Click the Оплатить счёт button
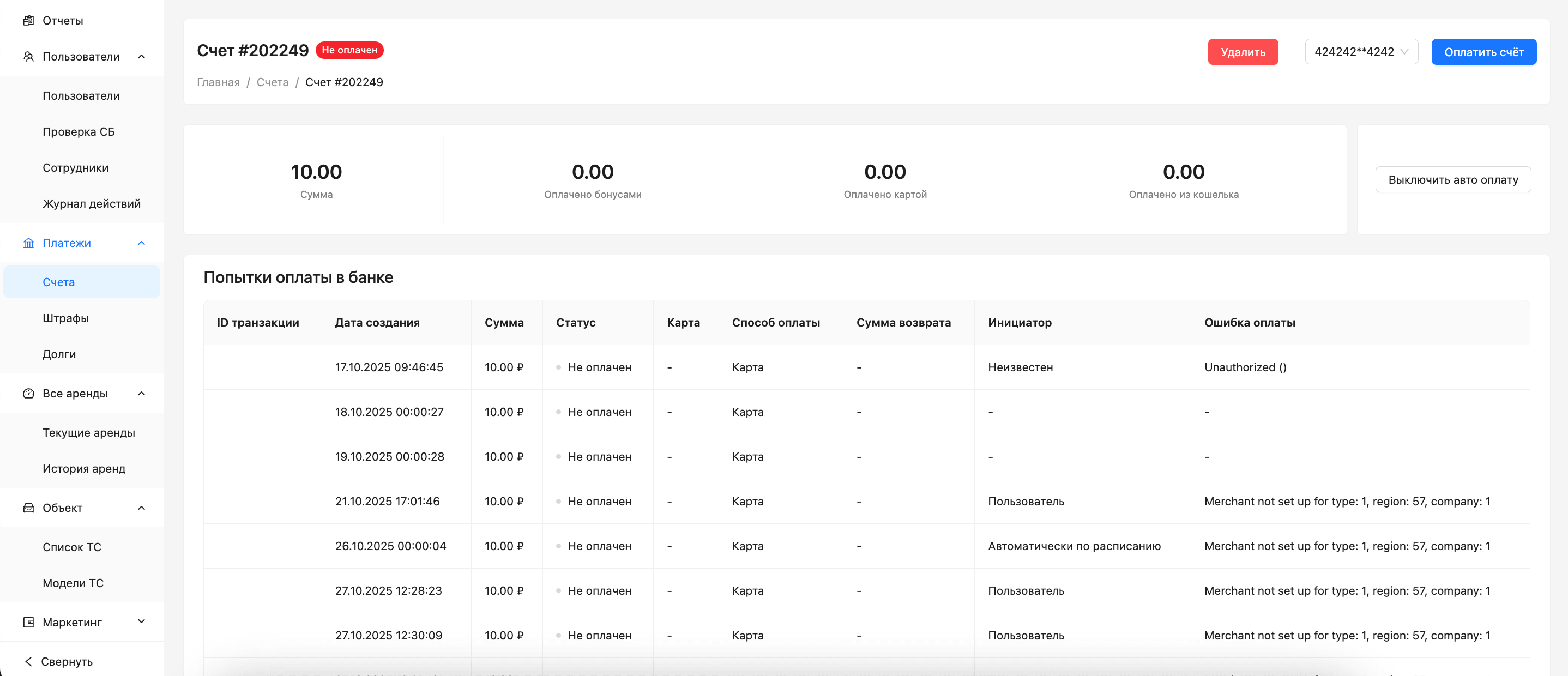The width and height of the screenshot is (1568, 676). pos(1483,52)
